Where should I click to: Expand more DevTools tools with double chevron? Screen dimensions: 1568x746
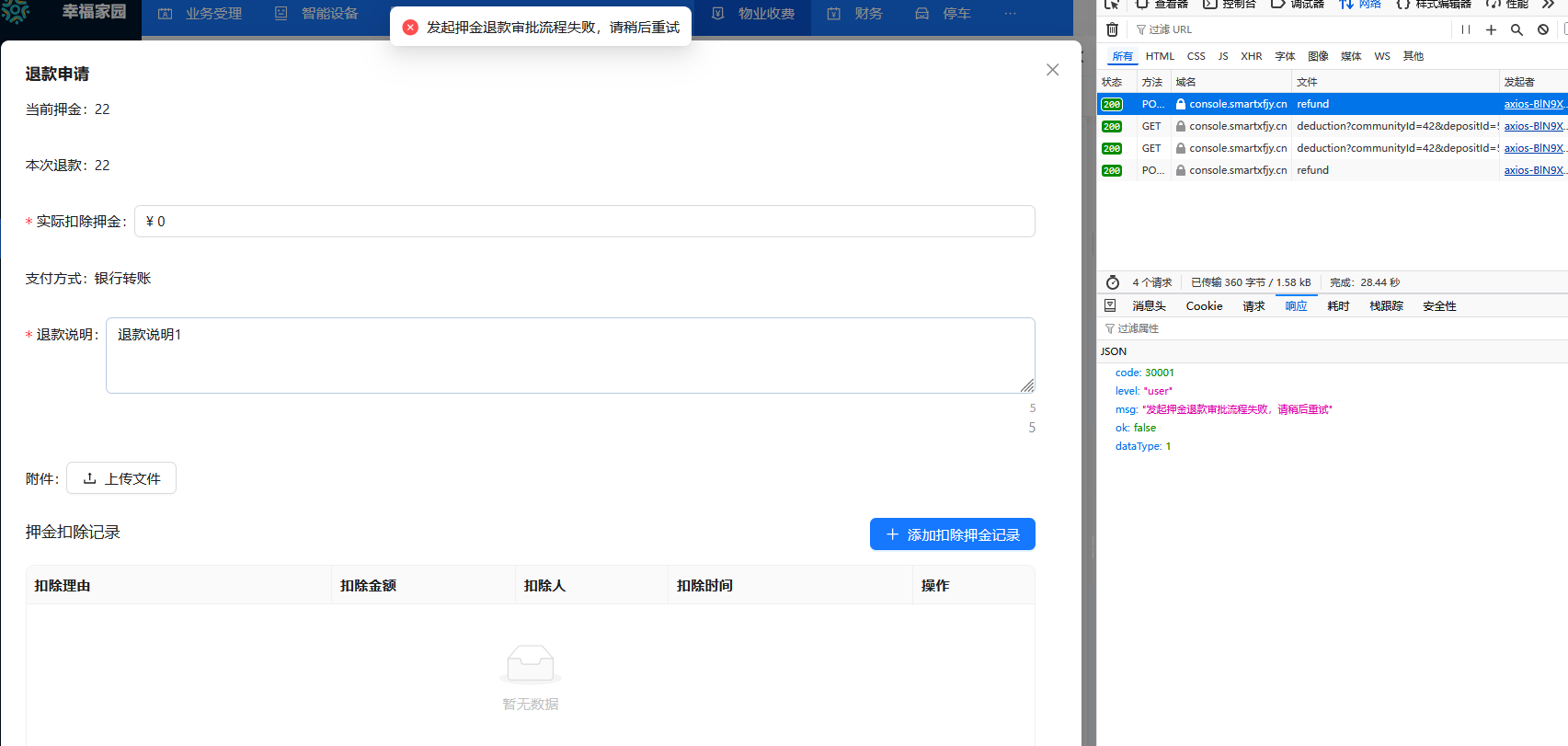pos(1549,4)
